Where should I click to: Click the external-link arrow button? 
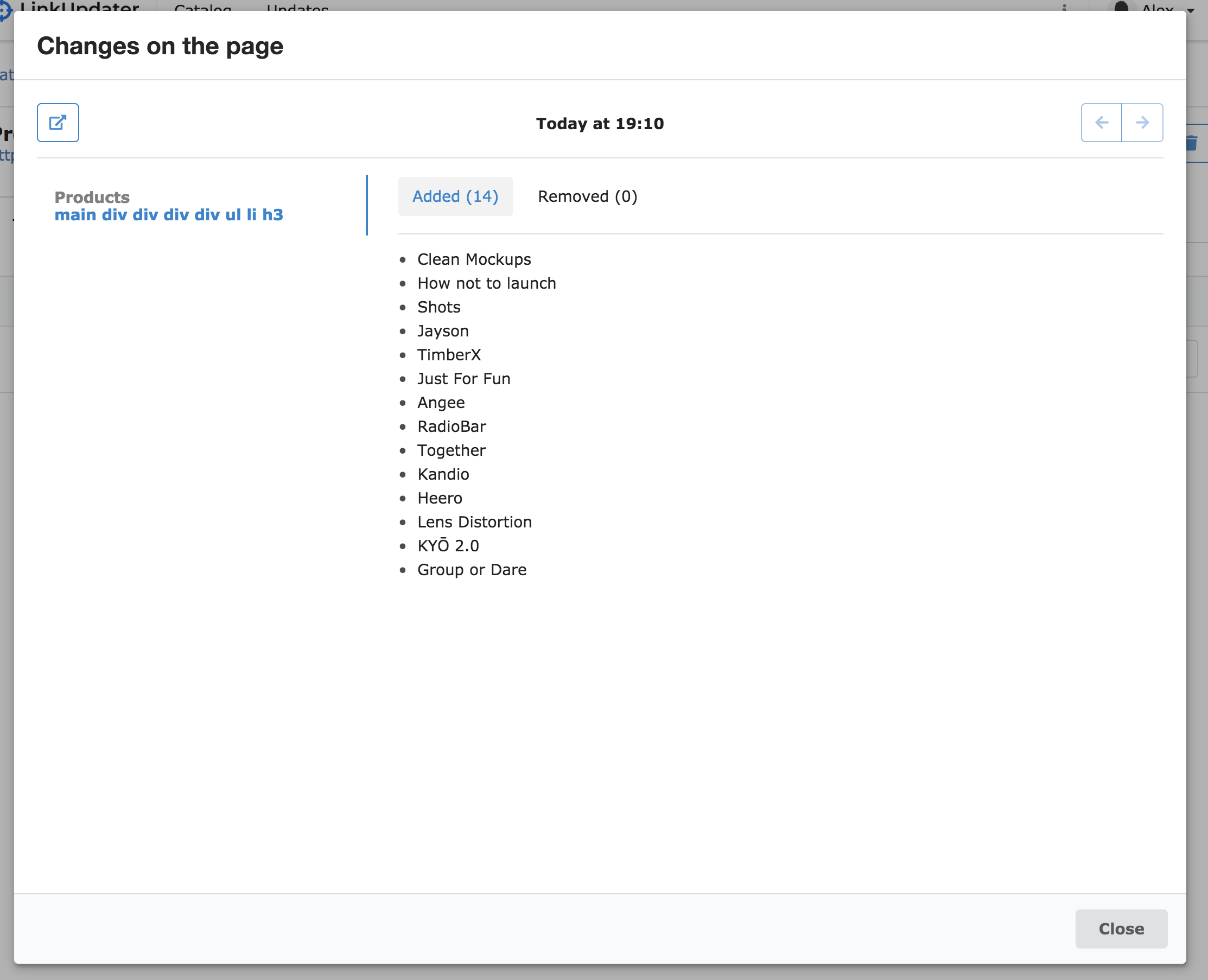[x=58, y=123]
